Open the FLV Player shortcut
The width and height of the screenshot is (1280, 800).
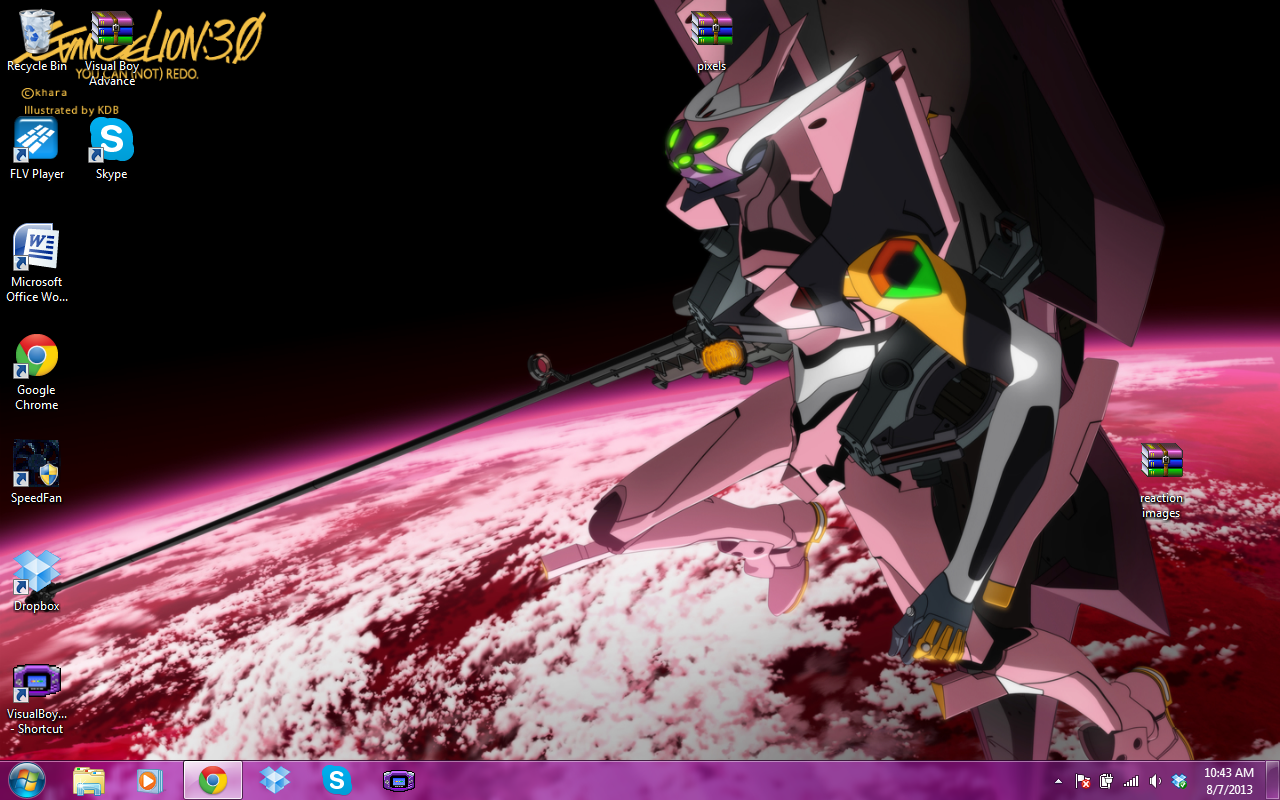[x=37, y=149]
